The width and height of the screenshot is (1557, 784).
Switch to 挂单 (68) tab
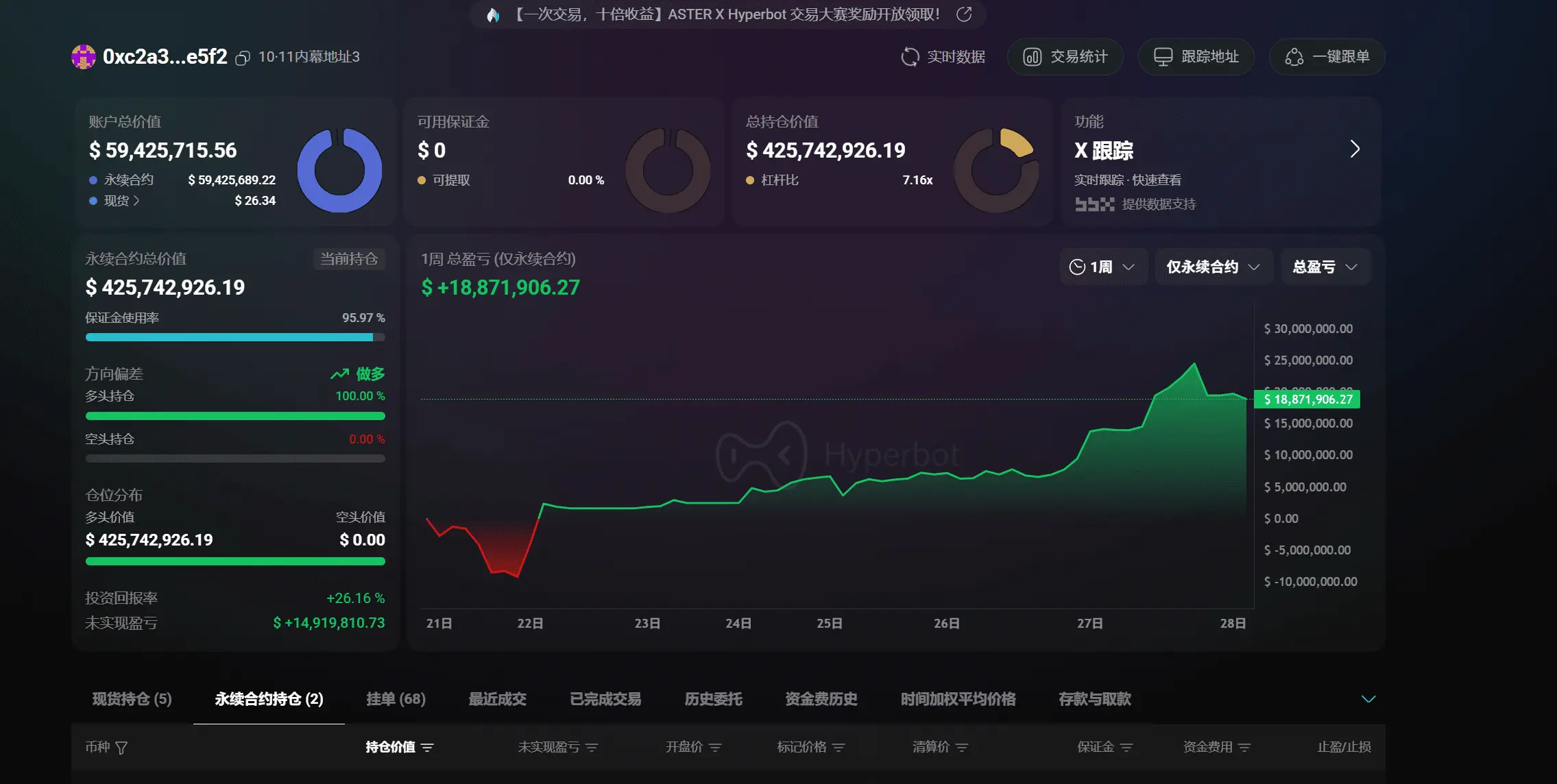(396, 699)
